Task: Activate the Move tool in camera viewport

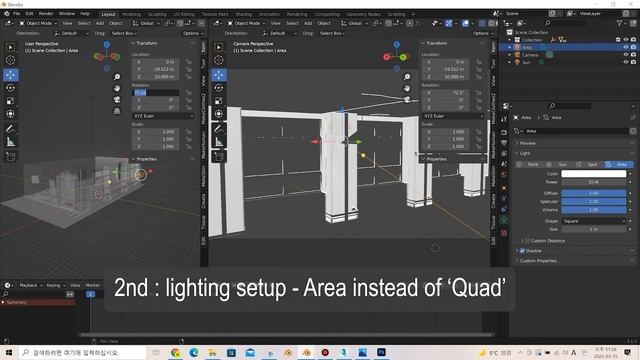Action: click(x=219, y=75)
